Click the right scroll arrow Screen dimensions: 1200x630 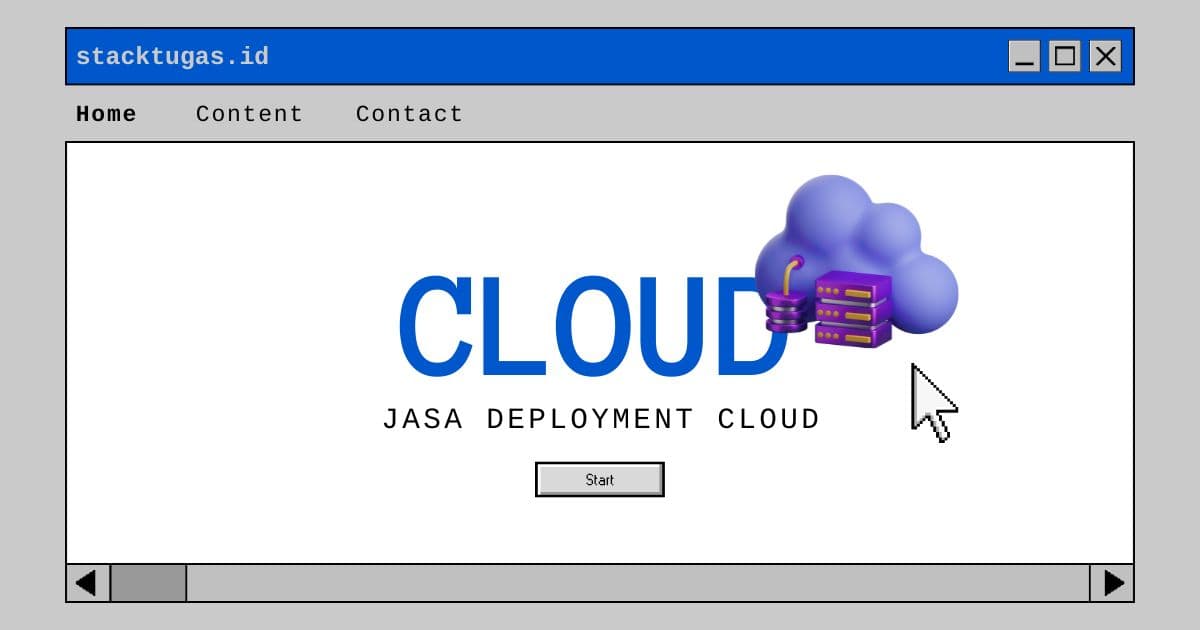(1112, 583)
